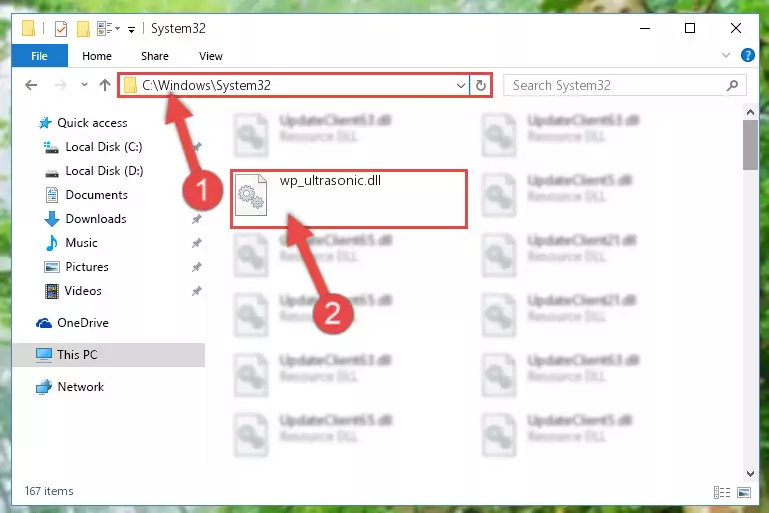Click the pin icon beside Downloads
The image size is (769, 513).
coord(197,219)
